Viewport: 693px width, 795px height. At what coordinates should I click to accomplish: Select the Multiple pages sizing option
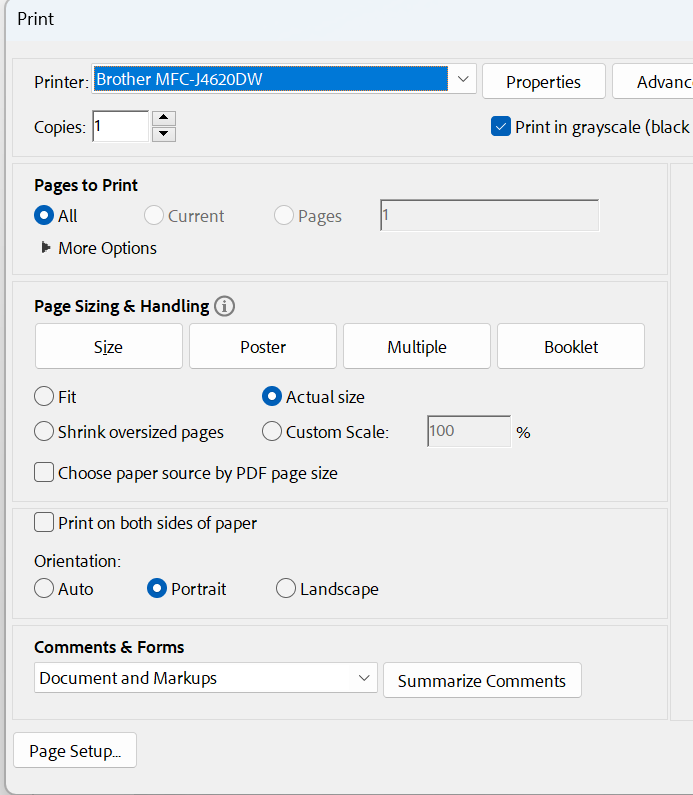[417, 347]
